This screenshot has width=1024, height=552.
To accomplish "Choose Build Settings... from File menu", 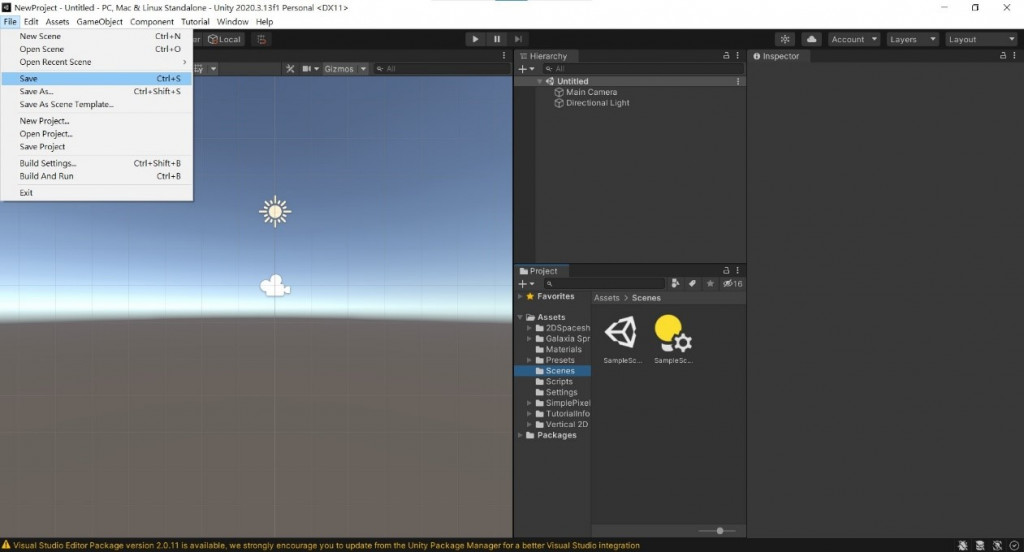I will [97, 163].
